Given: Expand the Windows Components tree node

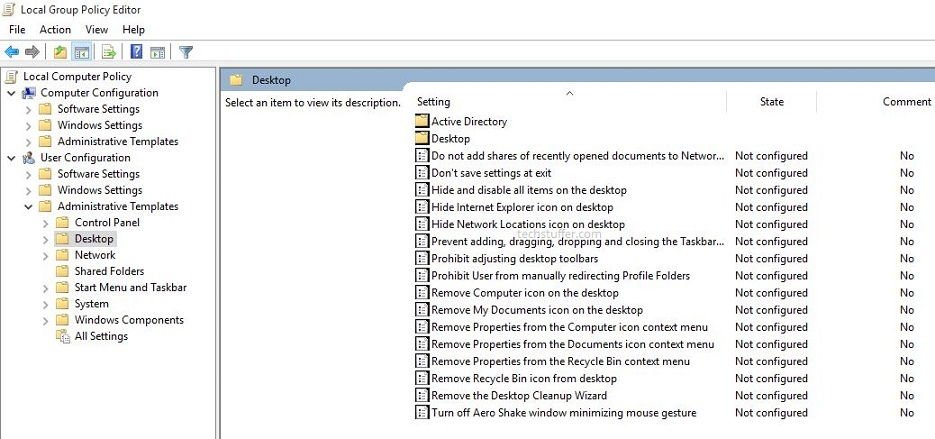Looking at the screenshot, I should [46, 320].
